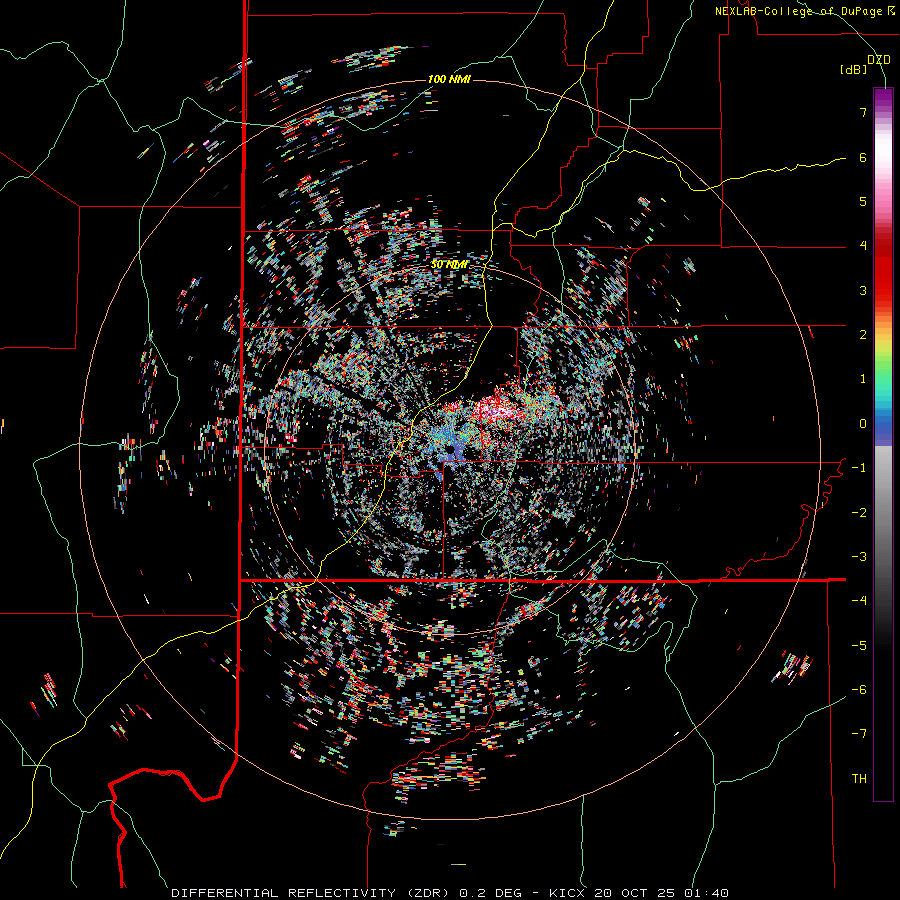Click the [dB] units label
This screenshot has width=900, height=900.
click(x=854, y=70)
